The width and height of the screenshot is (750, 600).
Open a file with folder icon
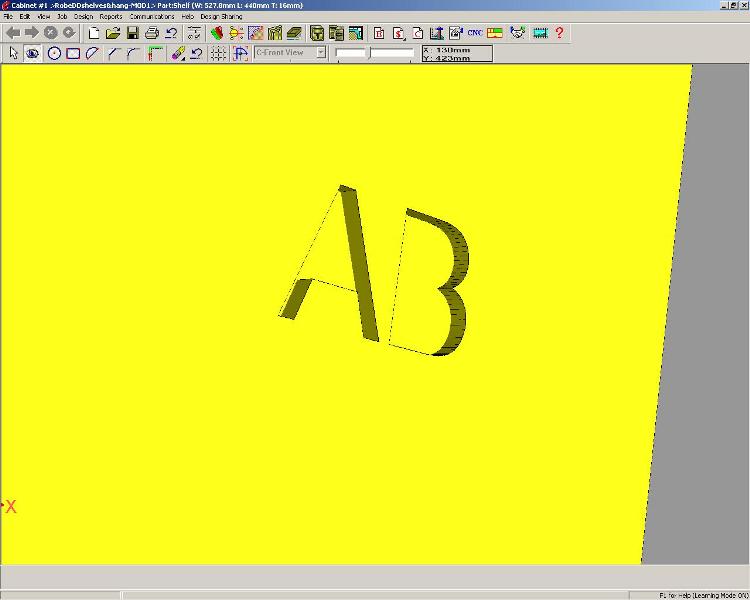pyautogui.click(x=113, y=33)
